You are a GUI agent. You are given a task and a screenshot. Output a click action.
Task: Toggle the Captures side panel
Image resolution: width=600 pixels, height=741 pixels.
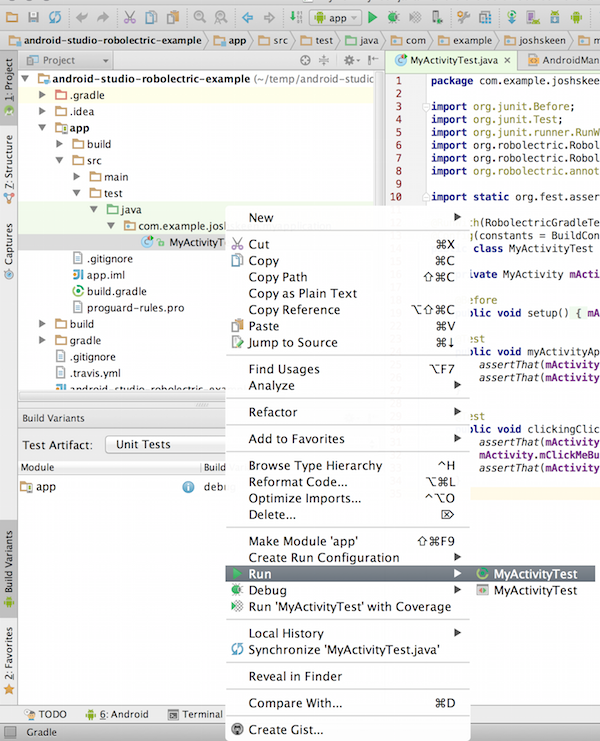pyautogui.click(x=9, y=251)
